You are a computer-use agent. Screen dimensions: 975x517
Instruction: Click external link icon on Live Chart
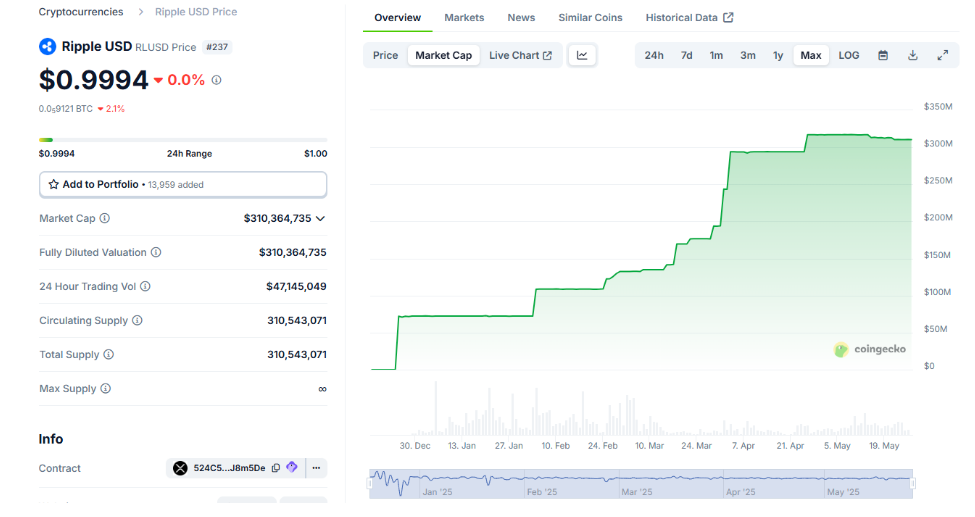(x=547, y=55)
